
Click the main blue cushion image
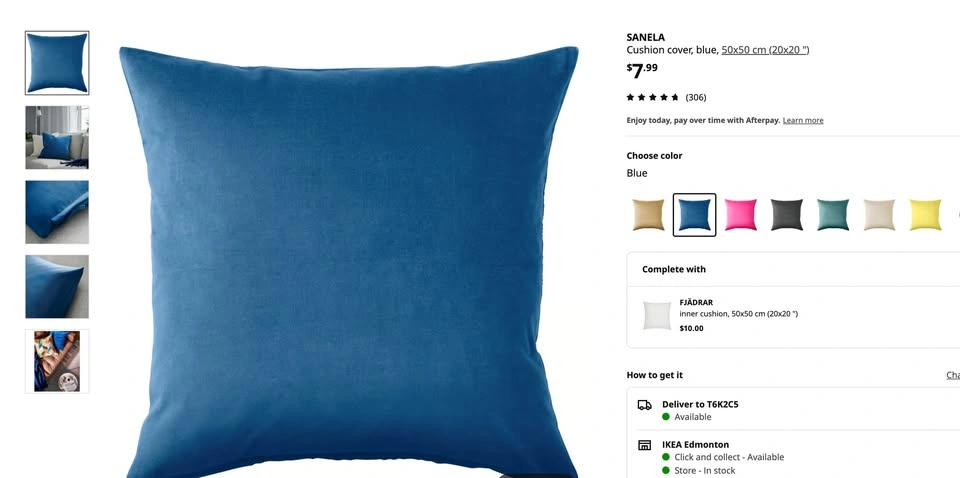pyautogui.click(x=349, y=262)
